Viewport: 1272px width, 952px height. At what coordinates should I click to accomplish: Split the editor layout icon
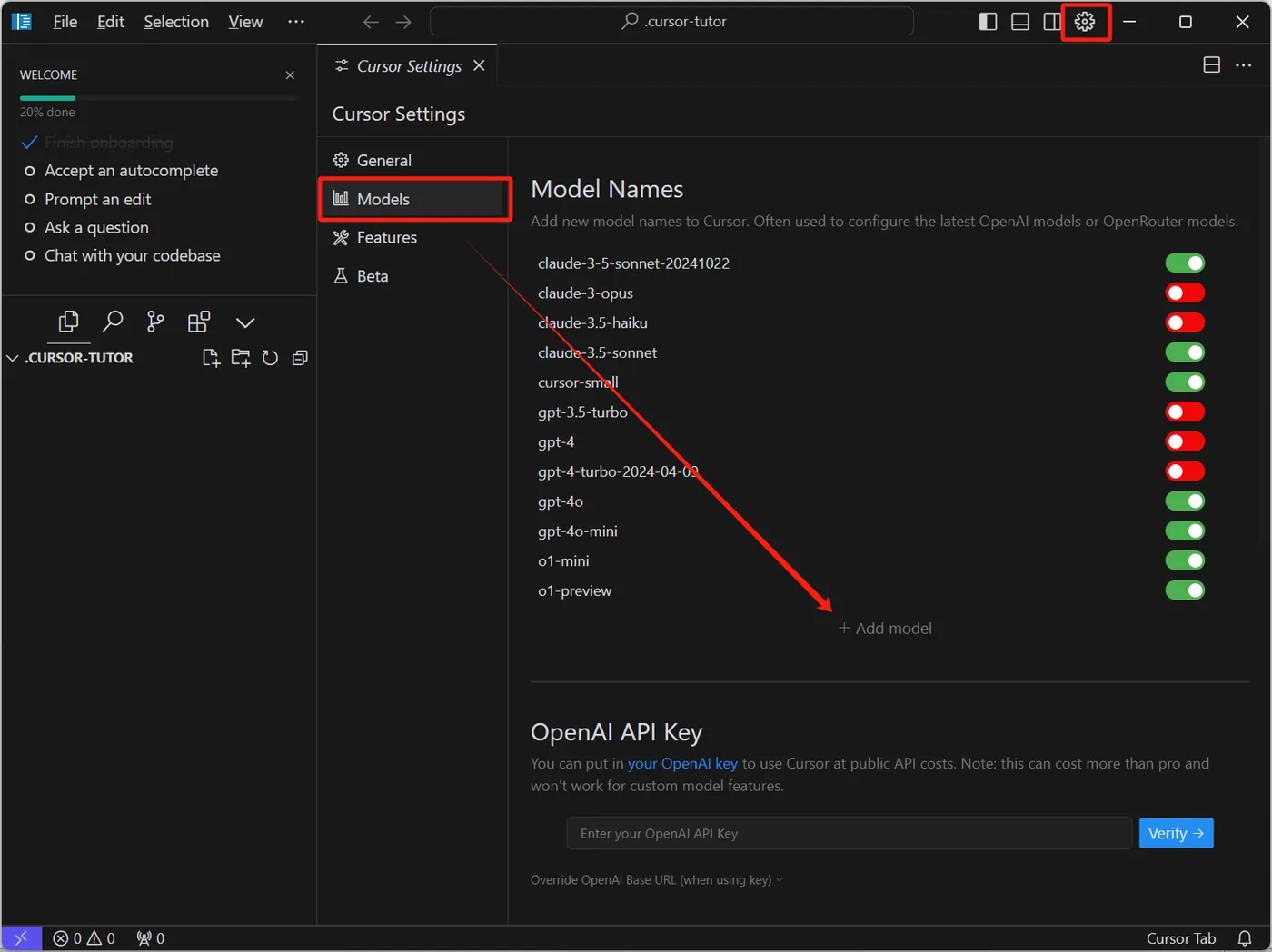pos(1211,65)
